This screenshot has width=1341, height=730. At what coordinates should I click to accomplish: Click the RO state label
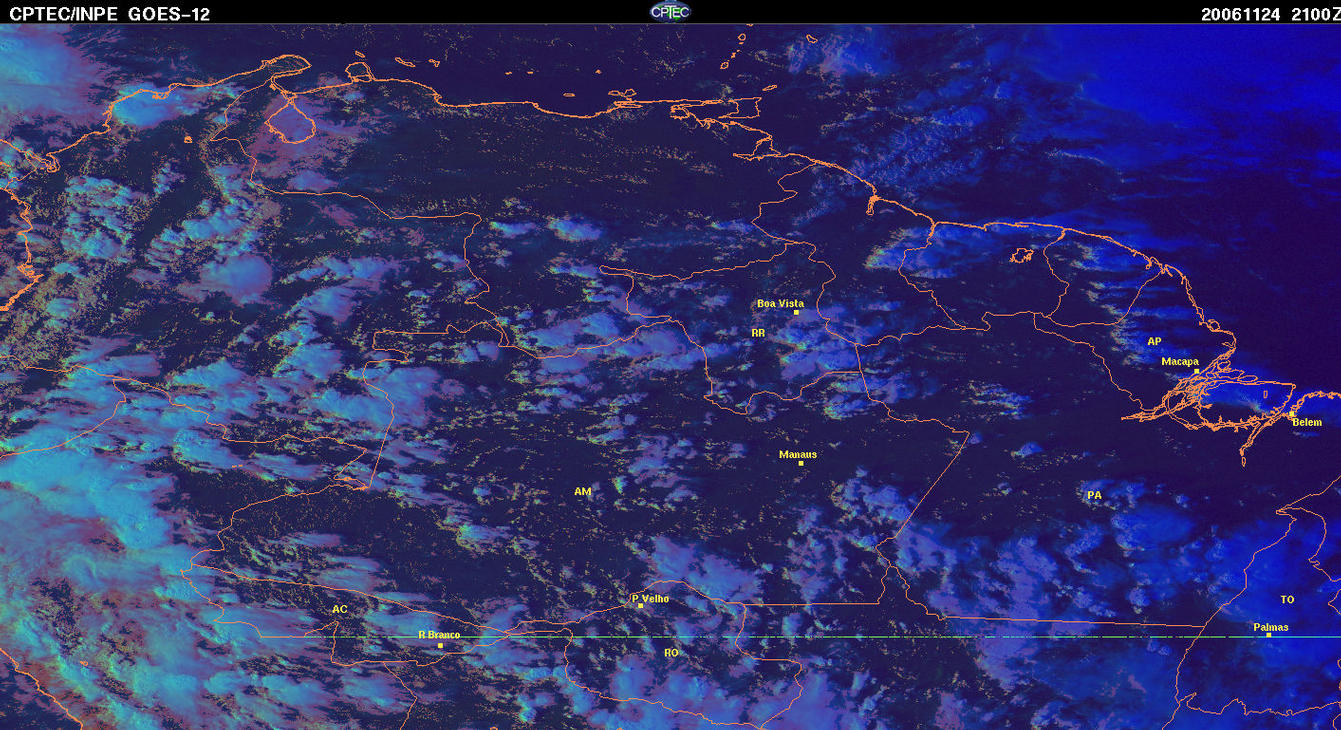[x=671, y=652]
